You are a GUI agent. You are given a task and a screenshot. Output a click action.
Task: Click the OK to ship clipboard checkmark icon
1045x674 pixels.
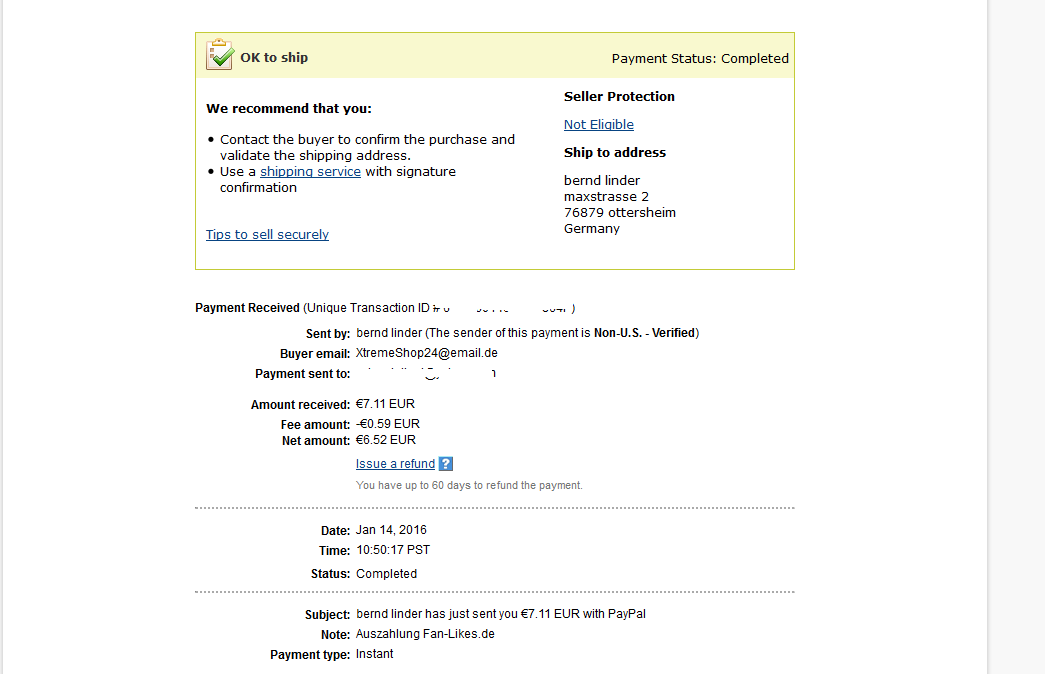pyautogui.click(x=220, y=55)
